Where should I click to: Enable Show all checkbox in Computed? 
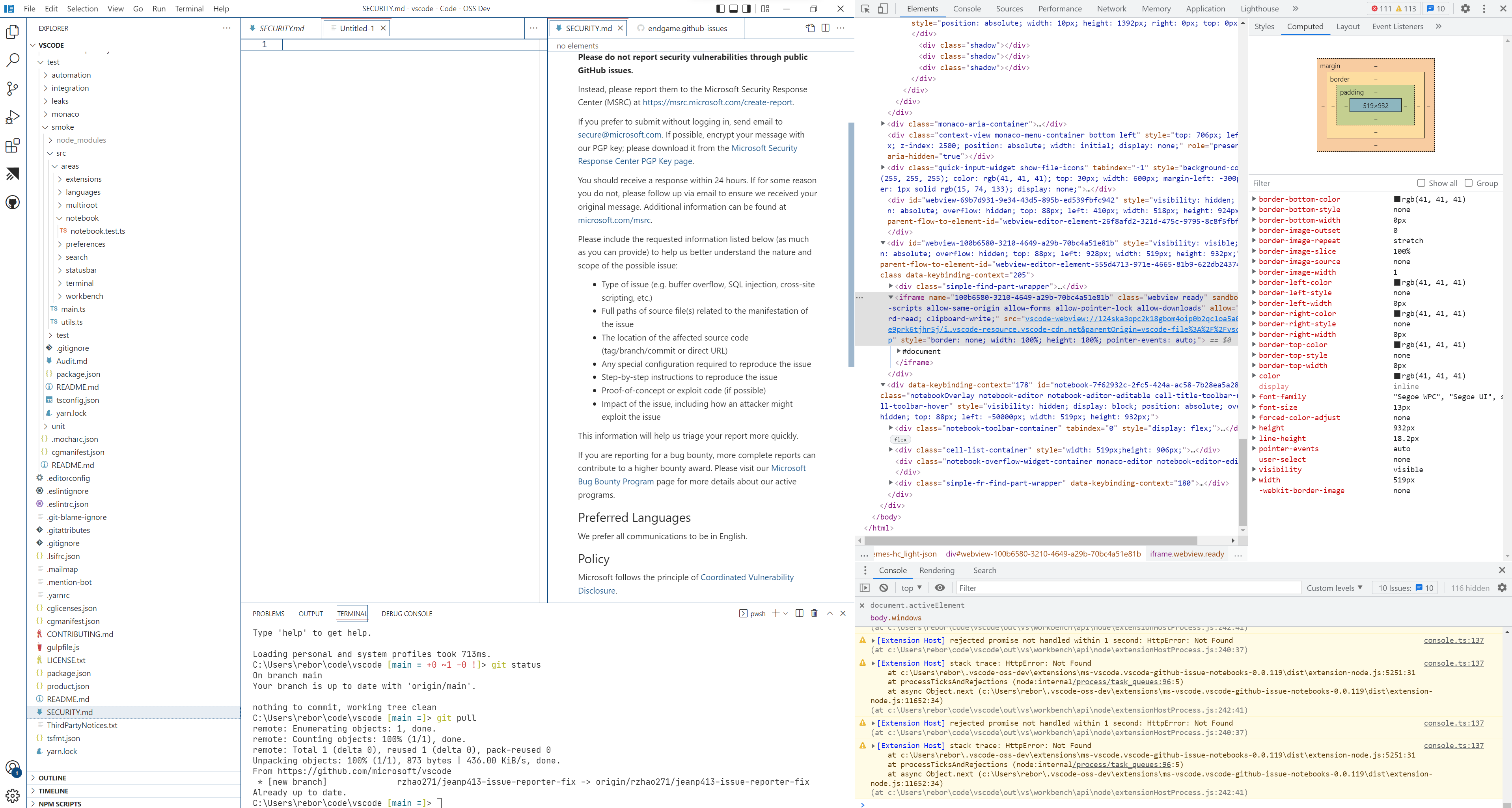[1421, 183]
